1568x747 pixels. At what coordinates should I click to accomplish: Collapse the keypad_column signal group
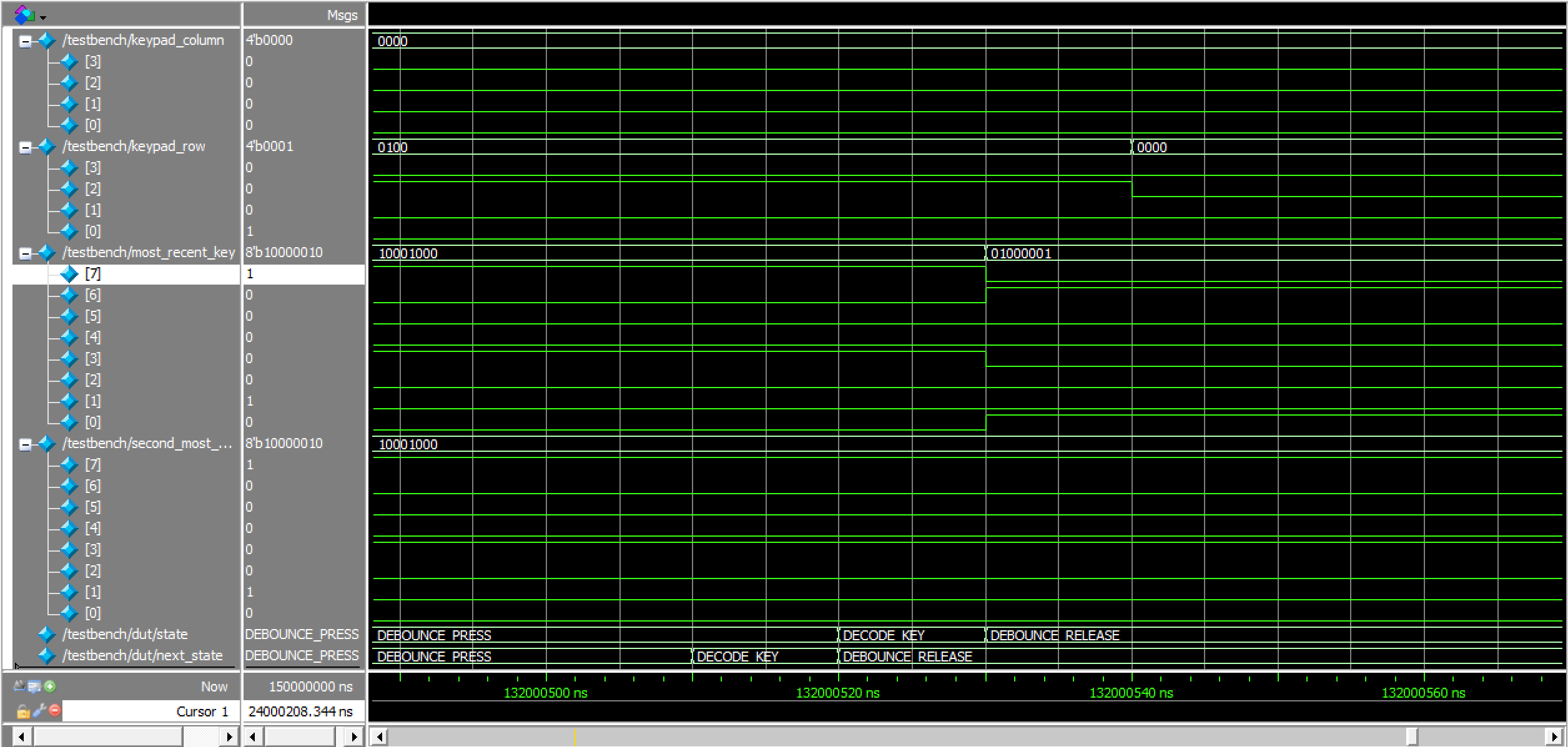pyautogui.click(x=25, y=42)
